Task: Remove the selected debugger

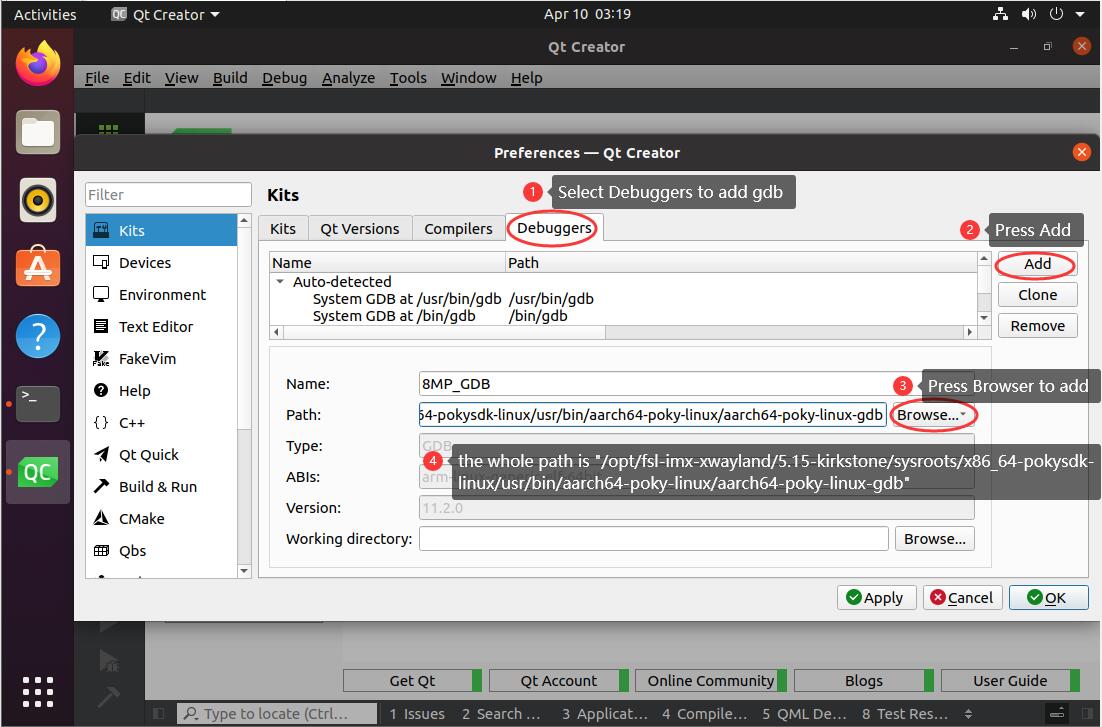Action: (x=1037, y=326)
